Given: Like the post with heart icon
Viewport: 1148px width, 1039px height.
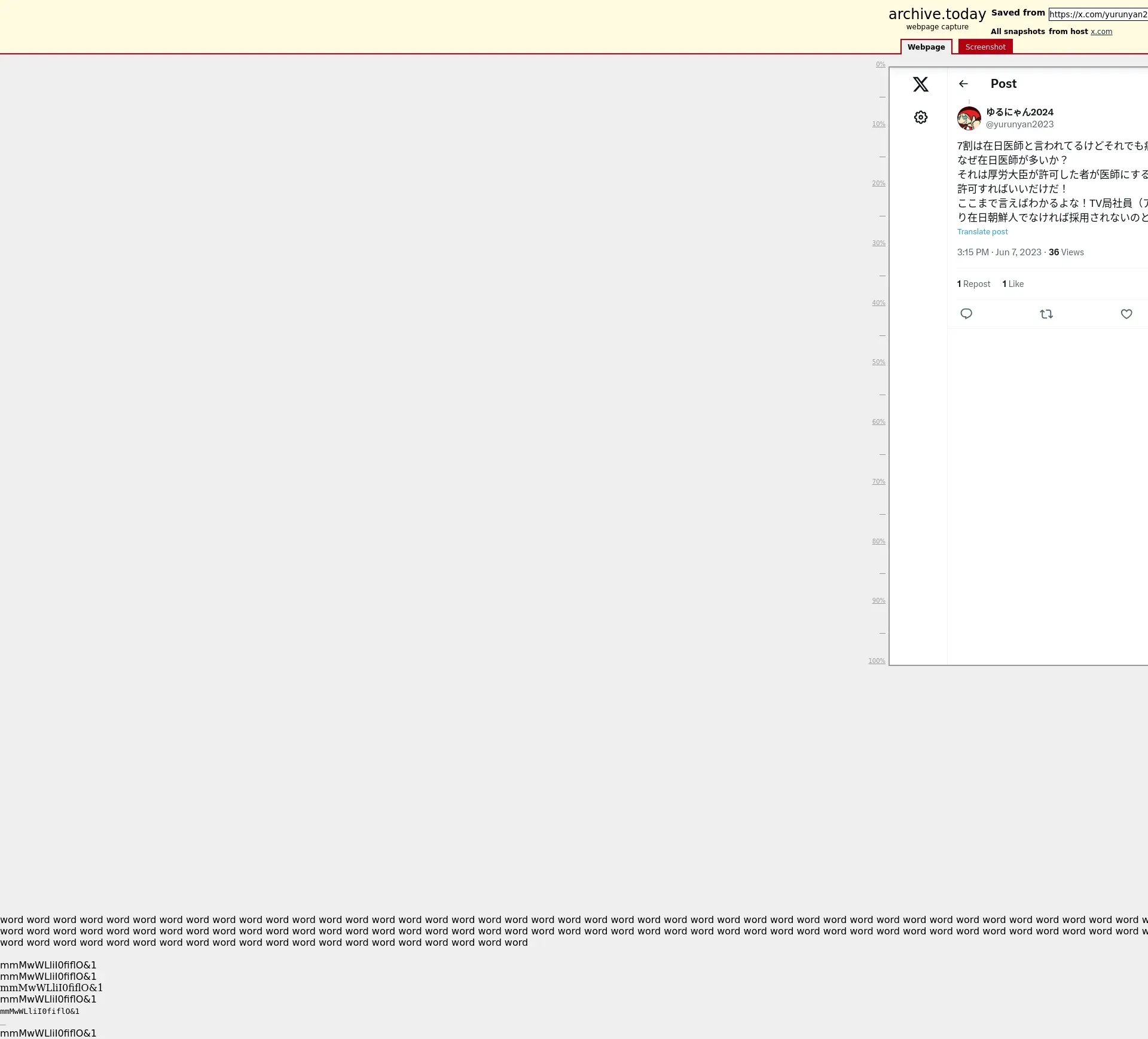Looking at the screenshot, I should coord(1126,314).
